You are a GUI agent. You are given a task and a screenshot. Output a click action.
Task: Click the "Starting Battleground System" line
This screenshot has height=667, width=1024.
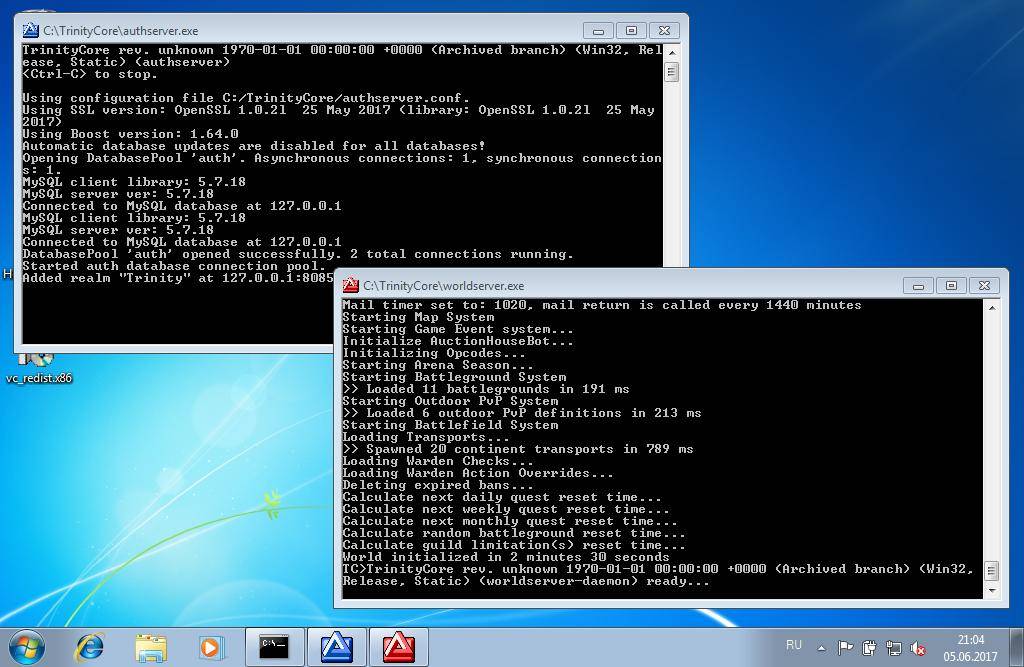point(455,377)
